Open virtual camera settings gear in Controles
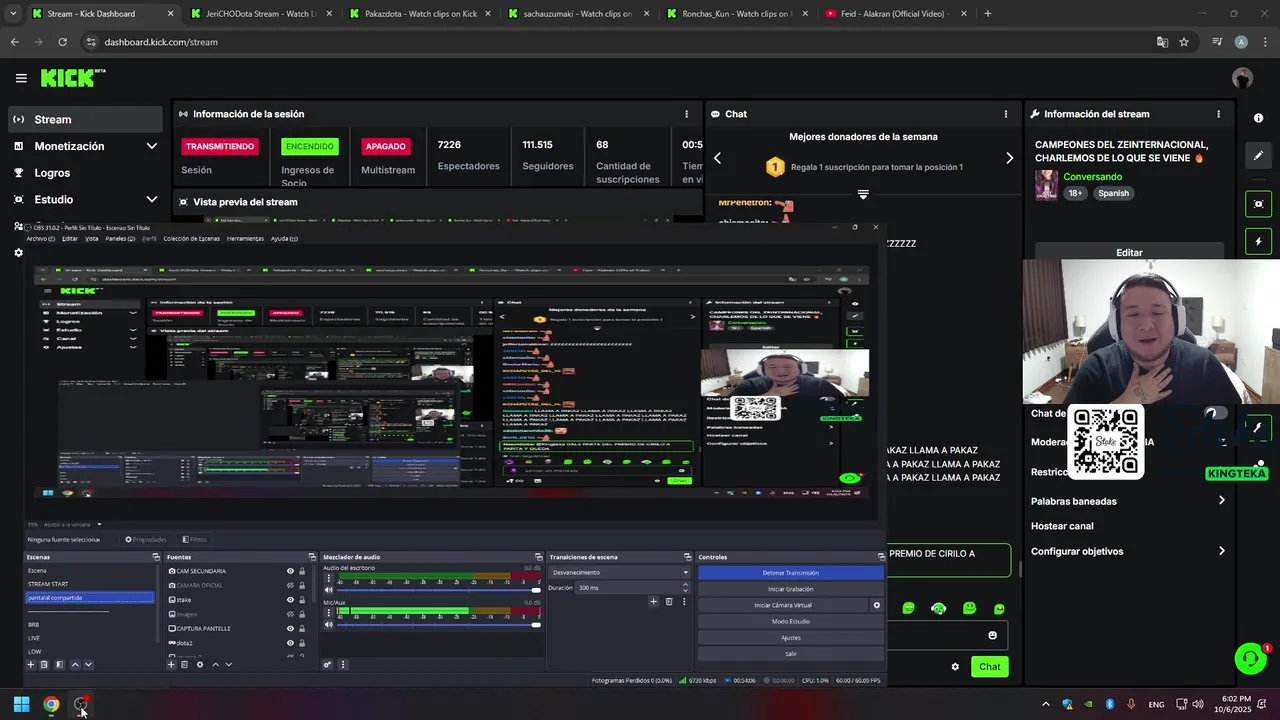 (x=877, y=605)
